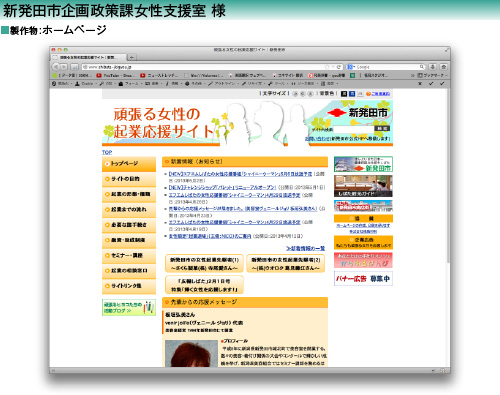The width and height of the screenshot is (500, 395).
Task: Open the トップページ side menu item
Action: [129, 164]
